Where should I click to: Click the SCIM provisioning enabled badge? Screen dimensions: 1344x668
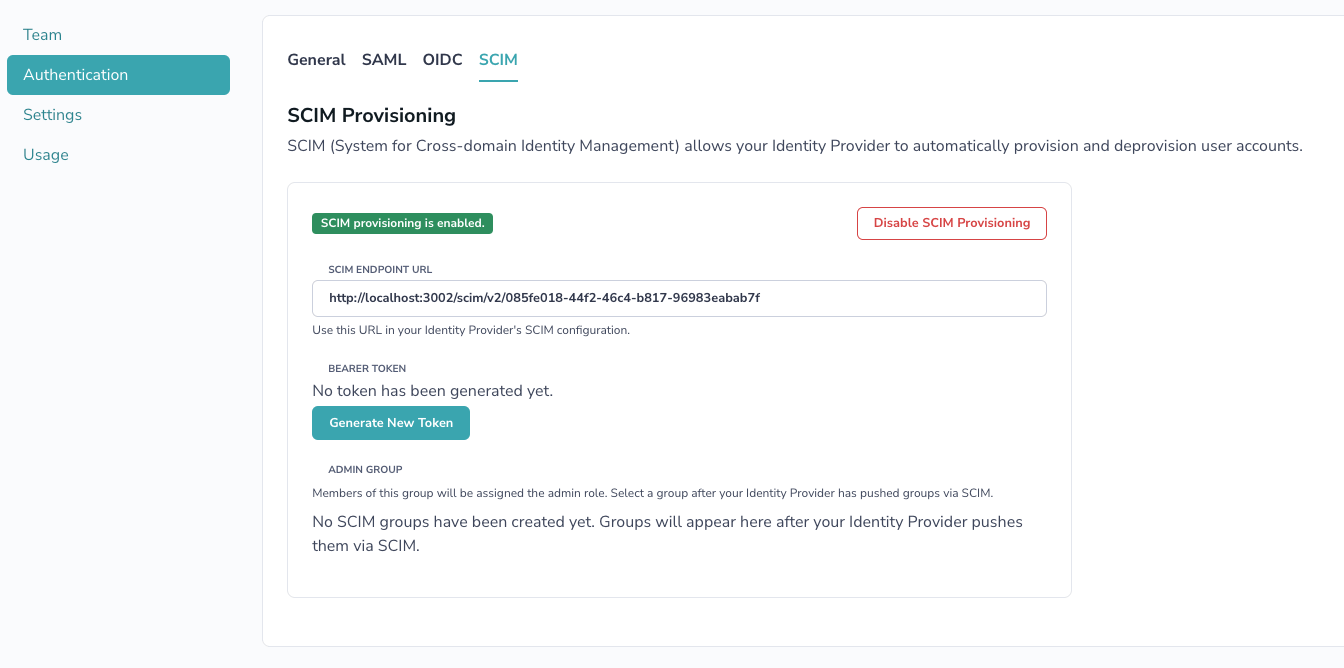click(402, 223)
